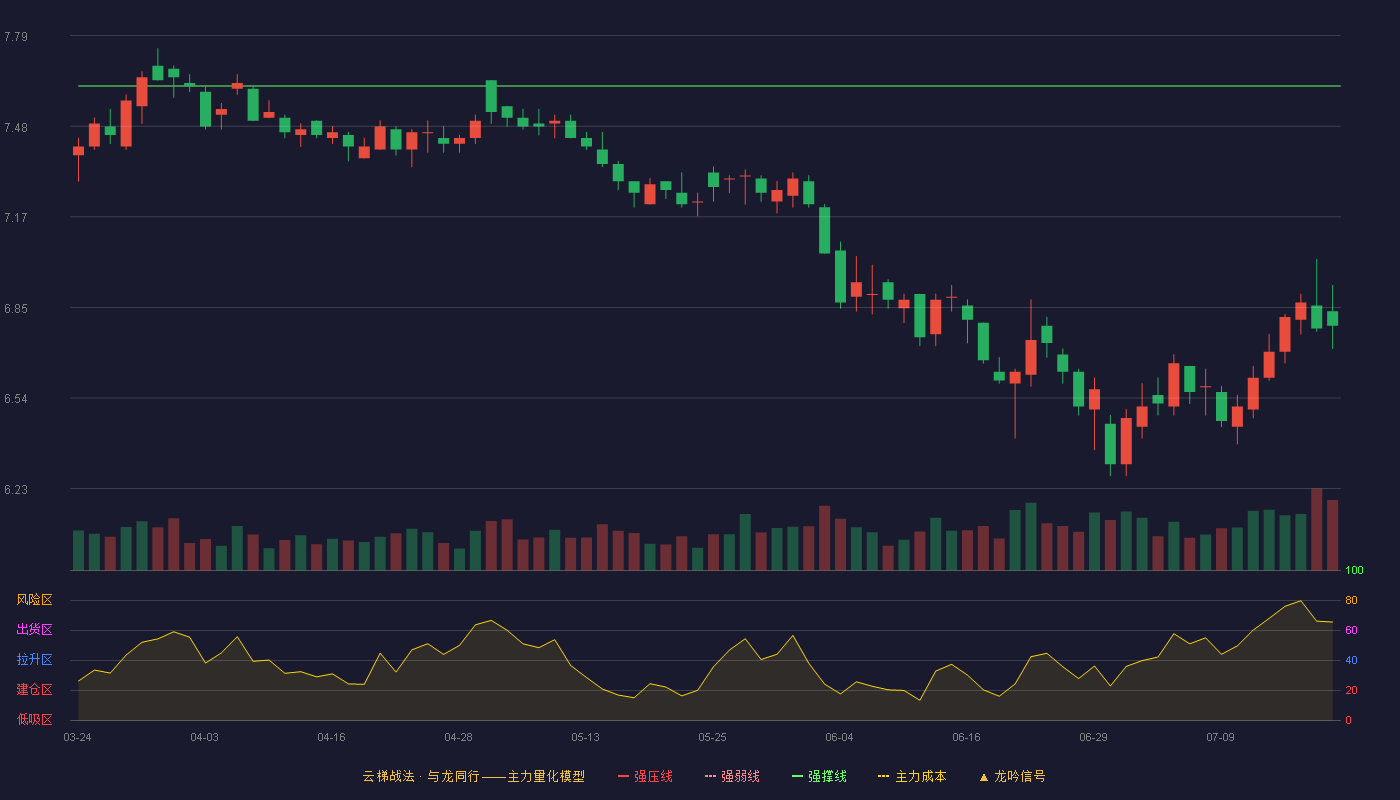The image size is (1400, 800).
Task: Click the first red candlestick on 03-24
Action: click(78, 151)
